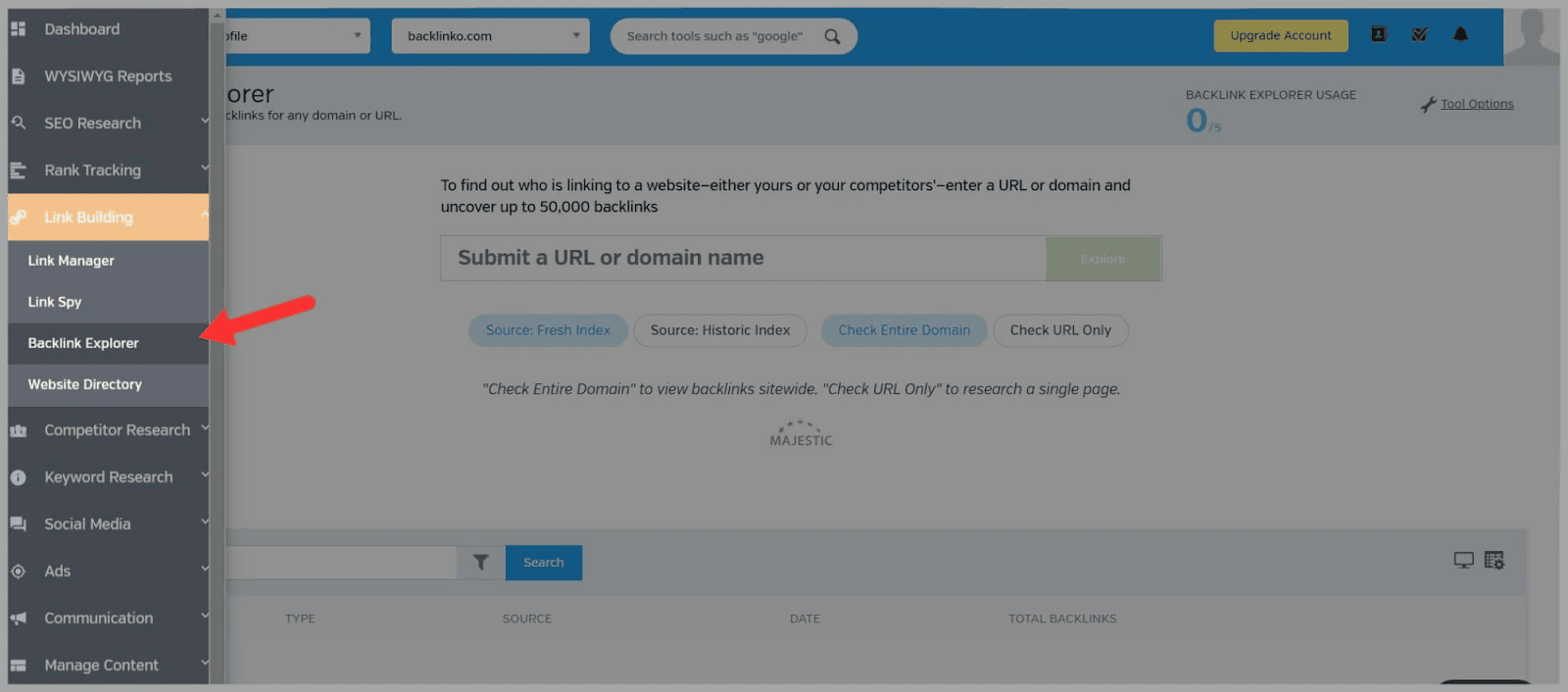
Task: Click the table columns settings icon
Action: (x=1494, y=561)
